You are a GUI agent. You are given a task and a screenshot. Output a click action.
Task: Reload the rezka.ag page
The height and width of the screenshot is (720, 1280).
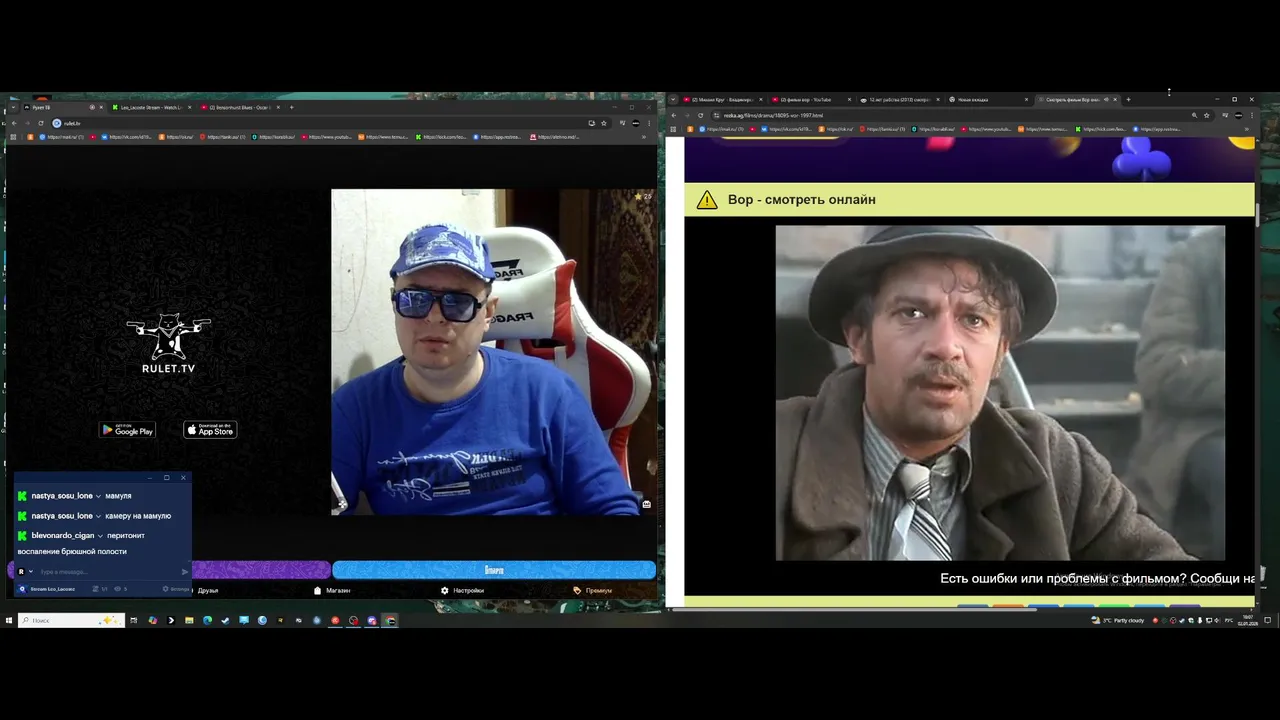[x=700, y=115]
